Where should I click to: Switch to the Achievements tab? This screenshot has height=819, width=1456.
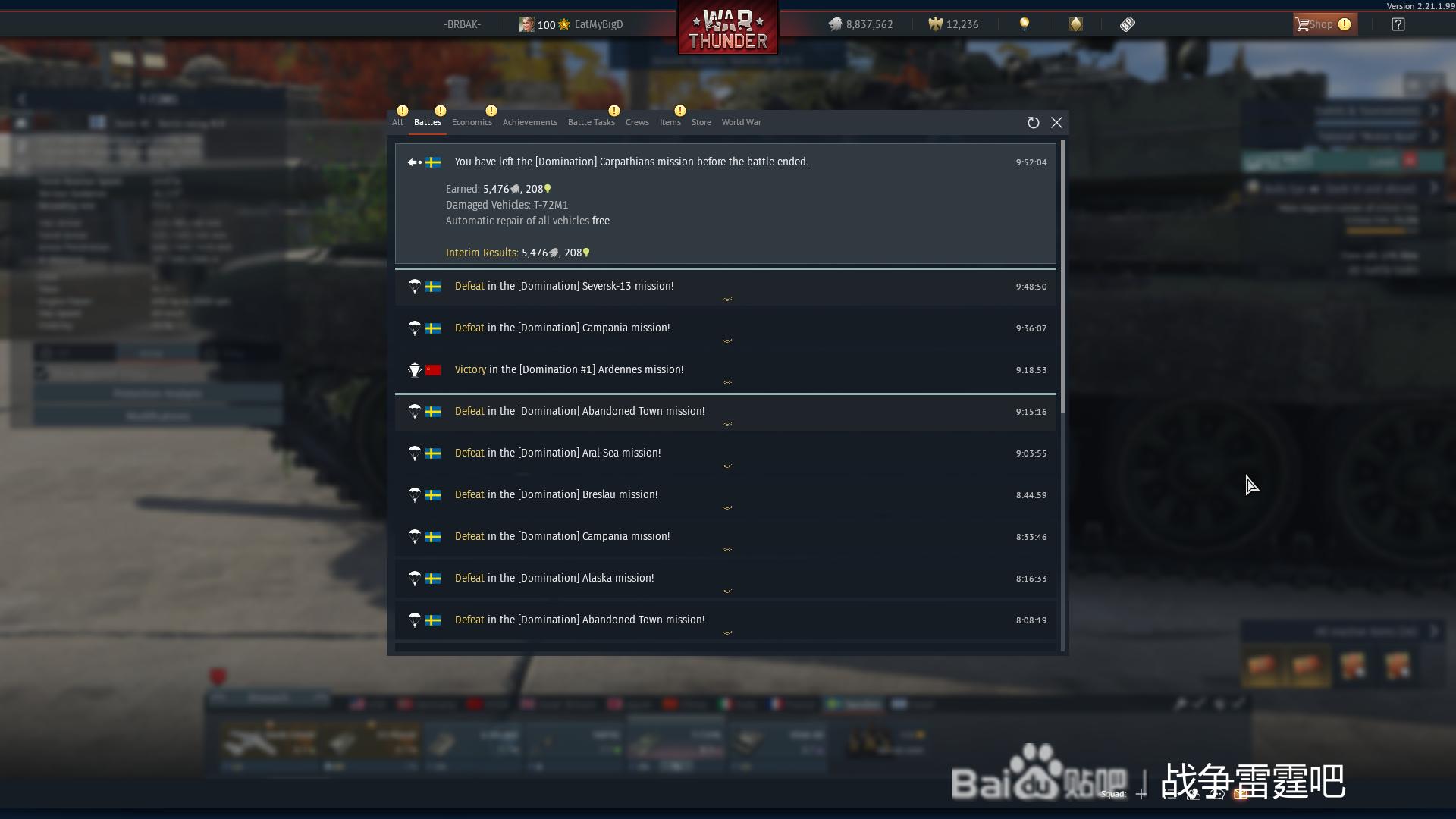coord(529,122)
